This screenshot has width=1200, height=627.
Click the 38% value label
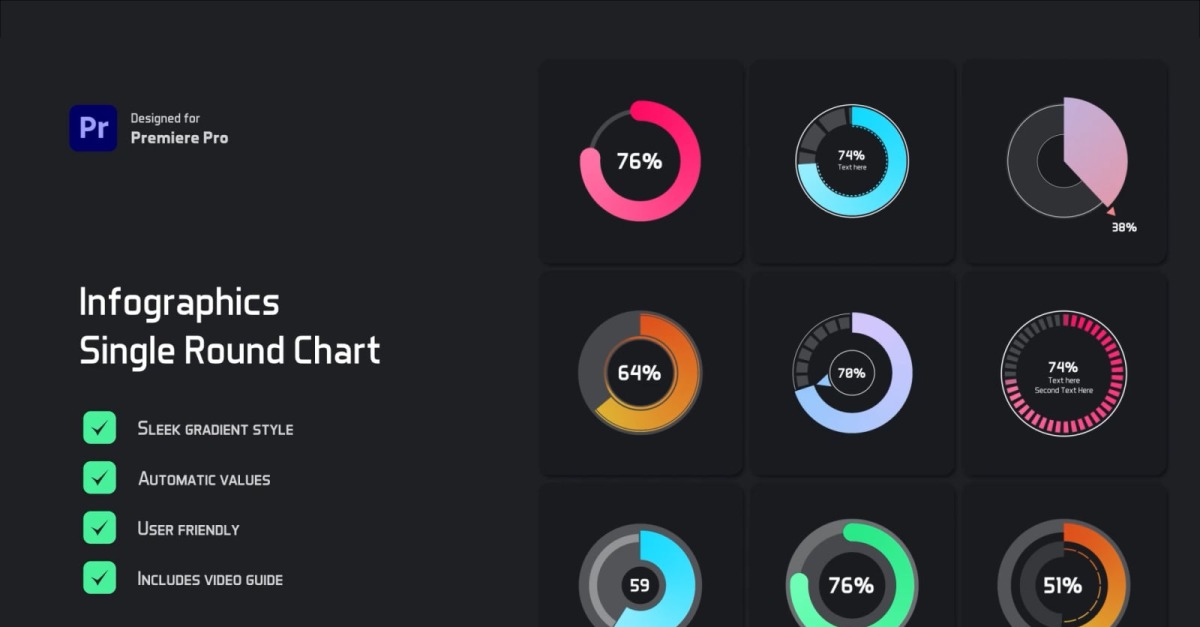coord(1124,228)
